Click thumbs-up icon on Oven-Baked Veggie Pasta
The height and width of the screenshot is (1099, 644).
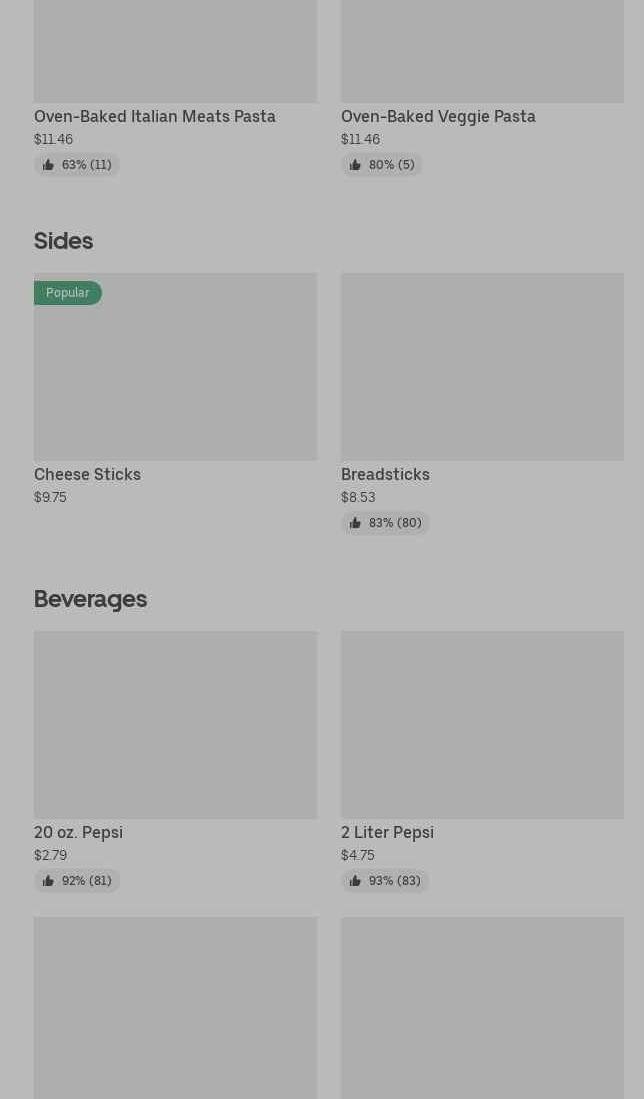[355, 165]
